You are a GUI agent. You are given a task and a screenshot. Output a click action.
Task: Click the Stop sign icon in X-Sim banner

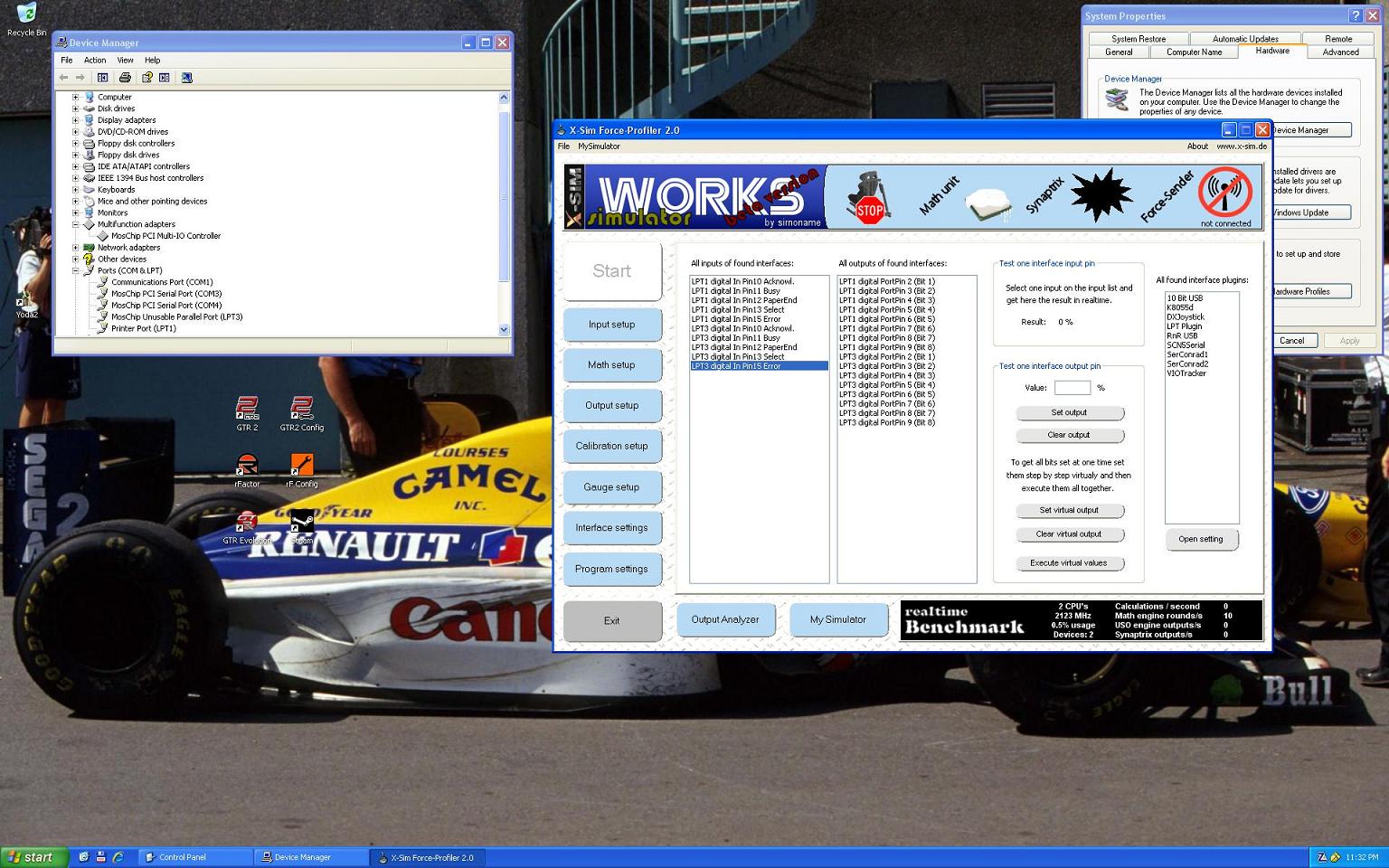[x=869, y=199]
